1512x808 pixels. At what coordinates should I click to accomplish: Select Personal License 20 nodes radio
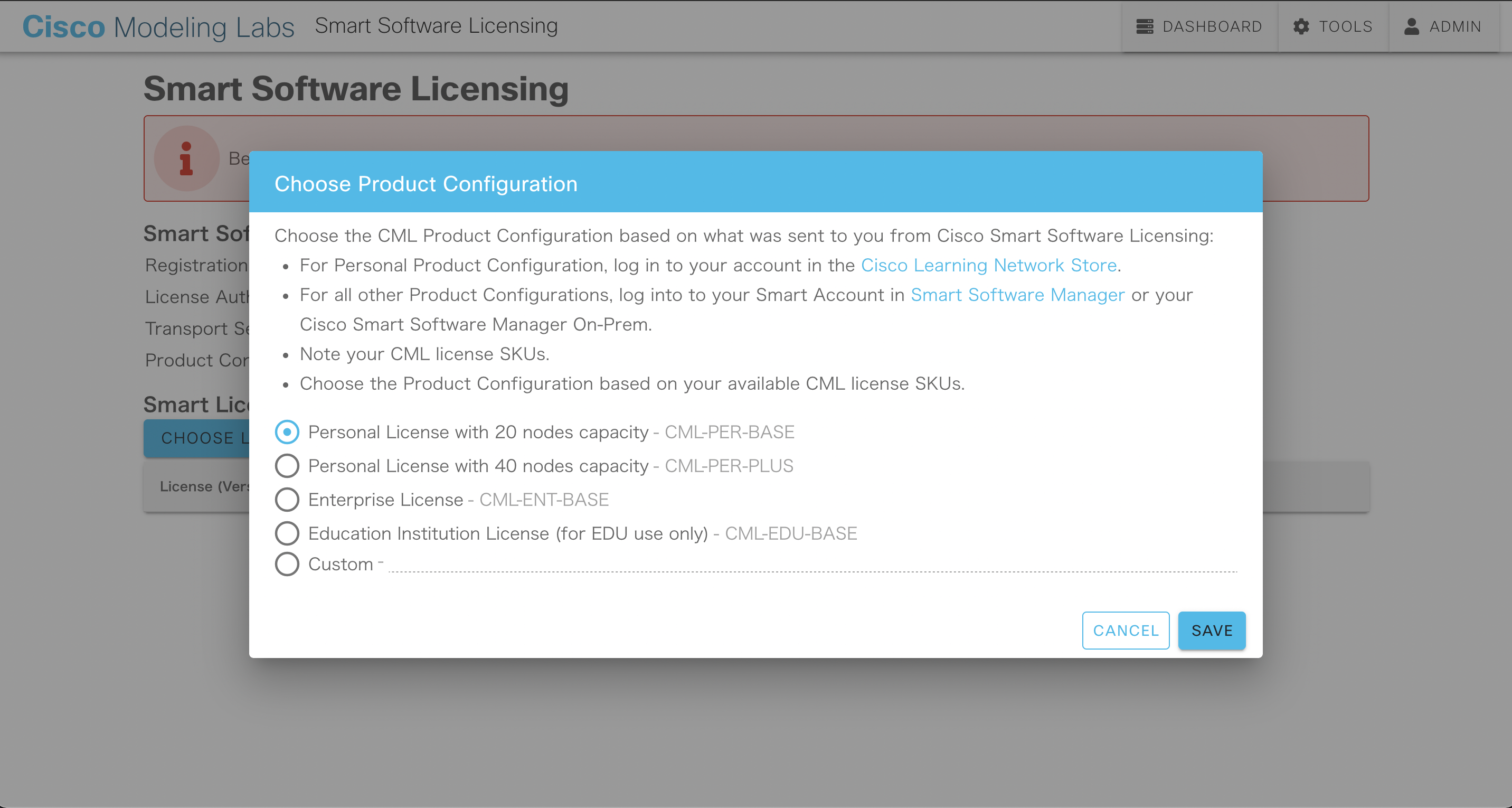pyautogui.click(x=287, y=432)
